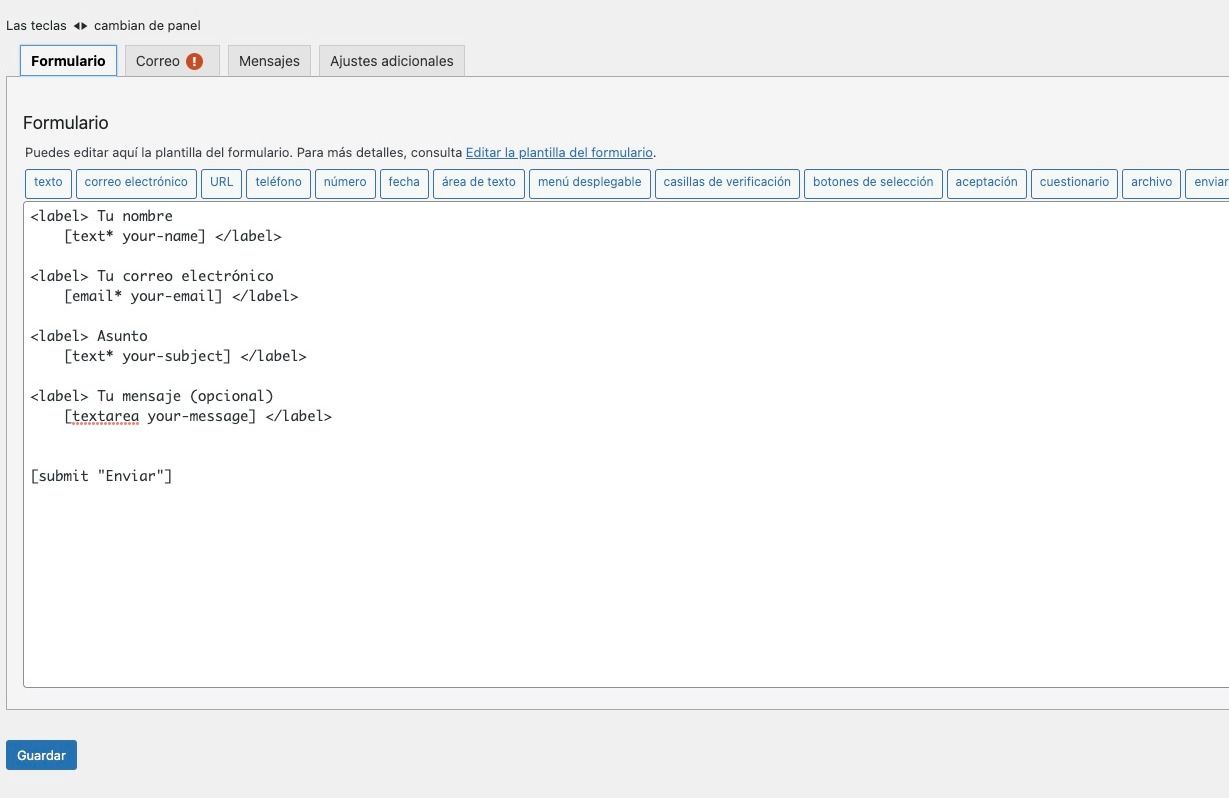The image size is (1229, 798).
Task: Insert a número field tag
Action: 345,183
